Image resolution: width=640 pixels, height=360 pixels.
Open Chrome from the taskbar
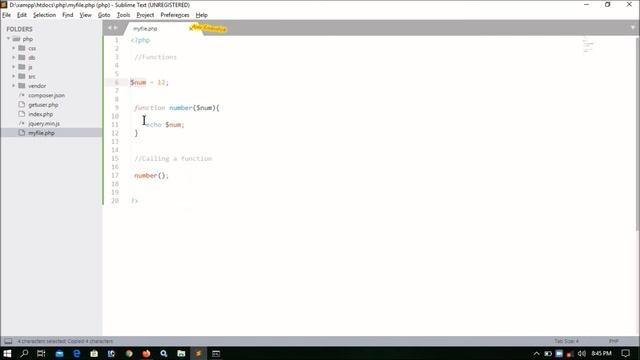coord(129,353)
